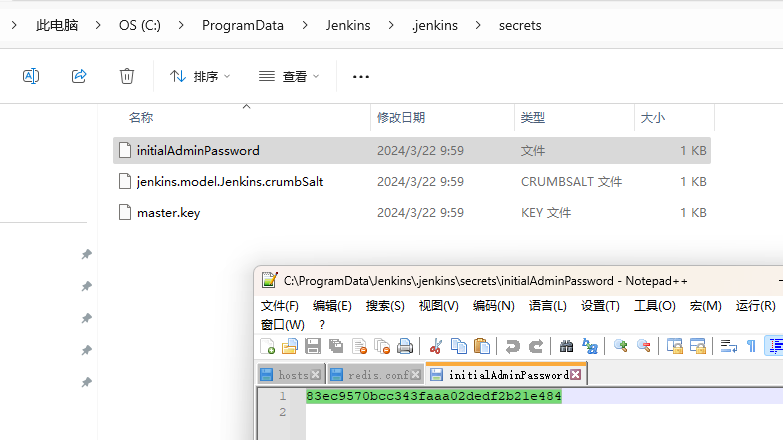Viewport: 783px width, 440px height.
Task: Click the Undo arrow icon
Action: [x=512, y=346]
